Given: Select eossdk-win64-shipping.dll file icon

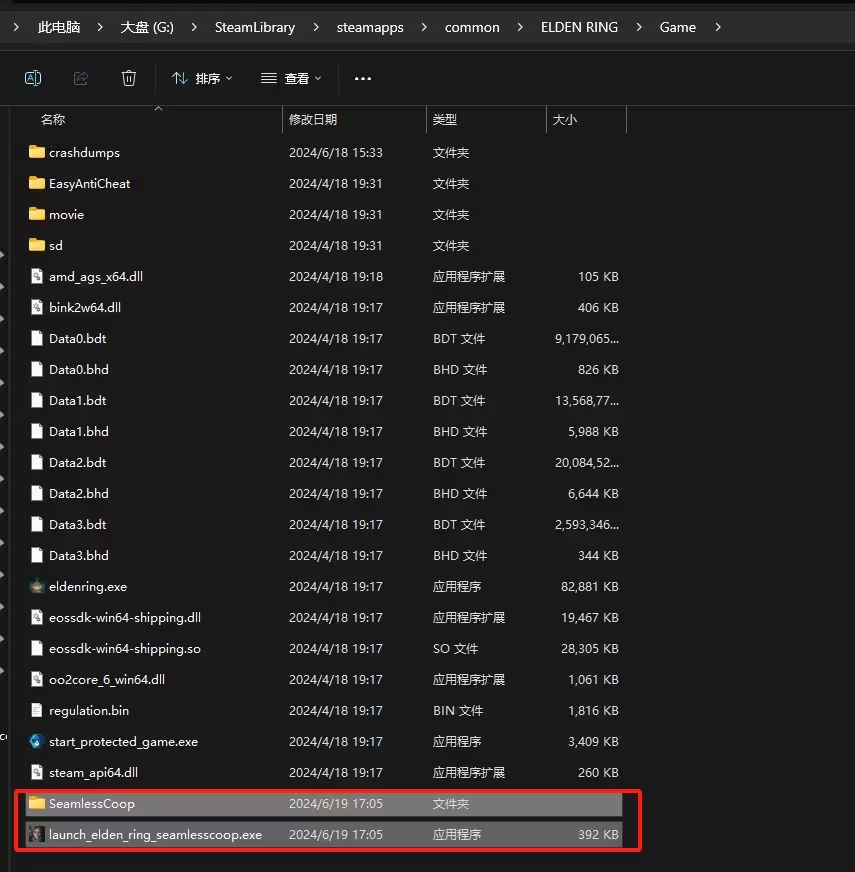Looking at the screenshot, I should tap(37, 617).
